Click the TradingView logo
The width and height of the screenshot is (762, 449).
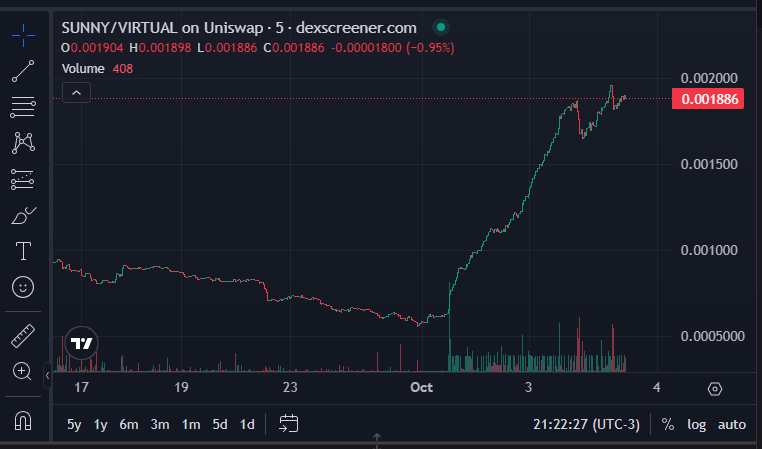coord(81,343)
